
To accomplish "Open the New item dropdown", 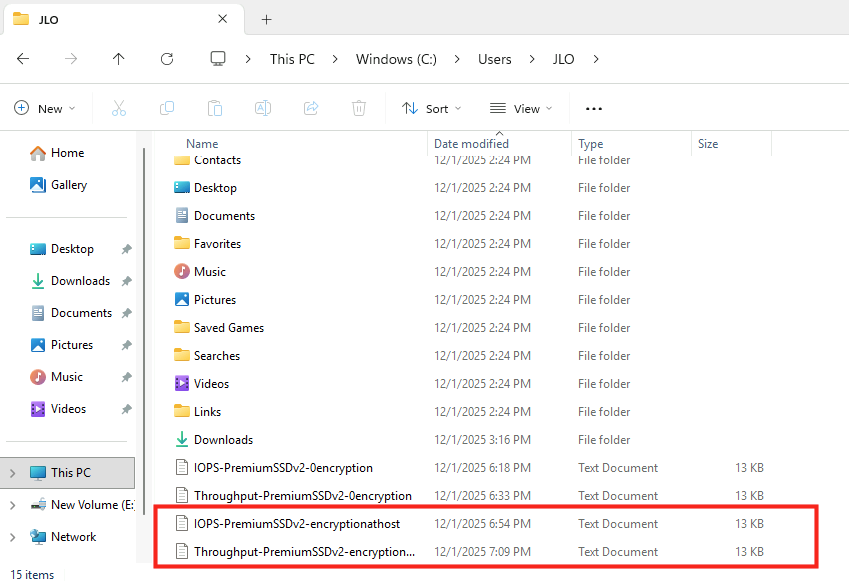I will [x=42, y=108].
